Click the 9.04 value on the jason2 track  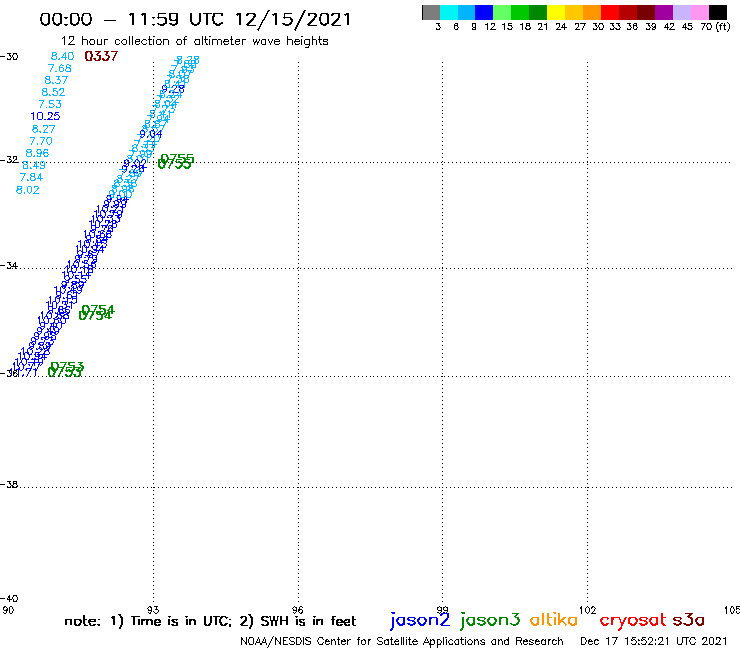[151, 134]
